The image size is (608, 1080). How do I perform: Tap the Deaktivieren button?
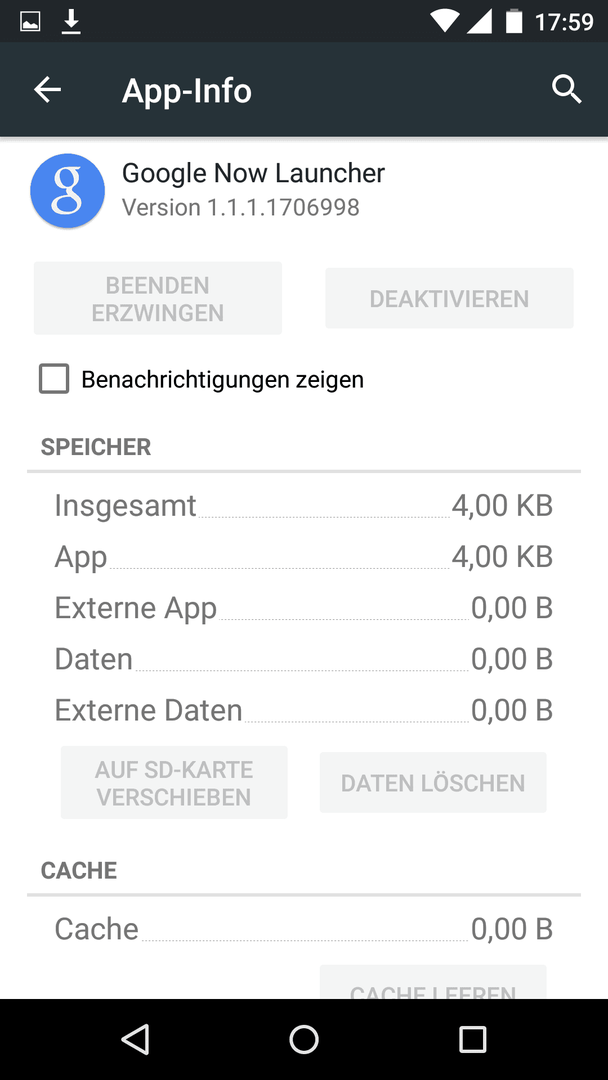coord(449,298)
